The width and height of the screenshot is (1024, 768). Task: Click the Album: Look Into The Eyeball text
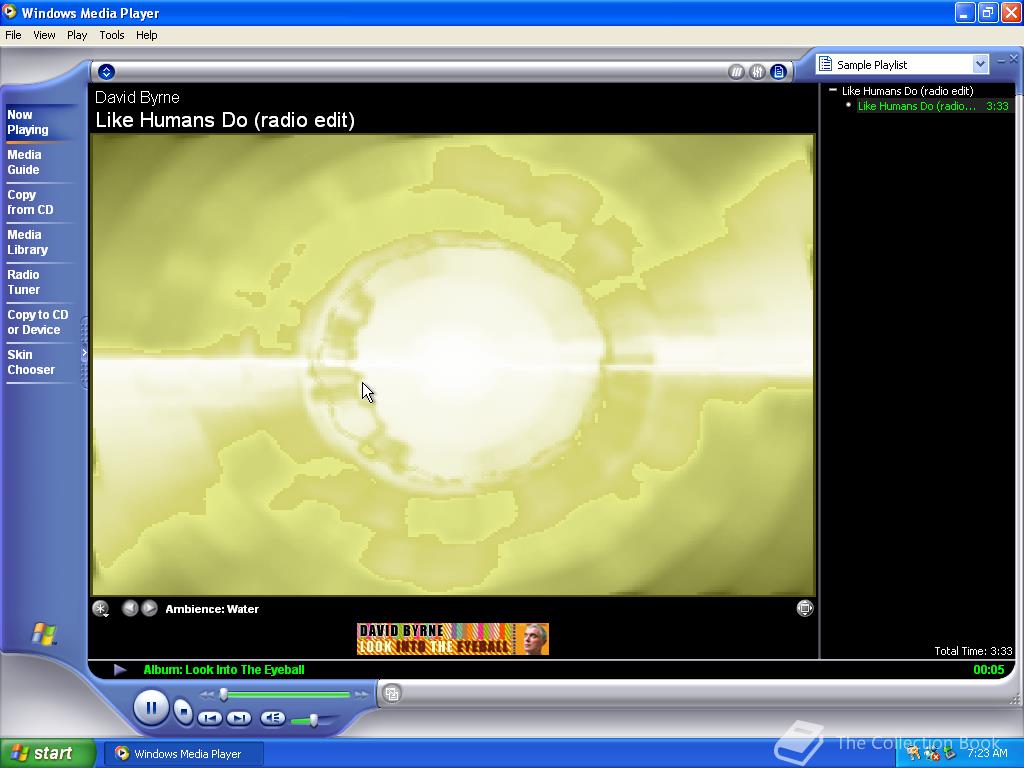tap(224, 669)
